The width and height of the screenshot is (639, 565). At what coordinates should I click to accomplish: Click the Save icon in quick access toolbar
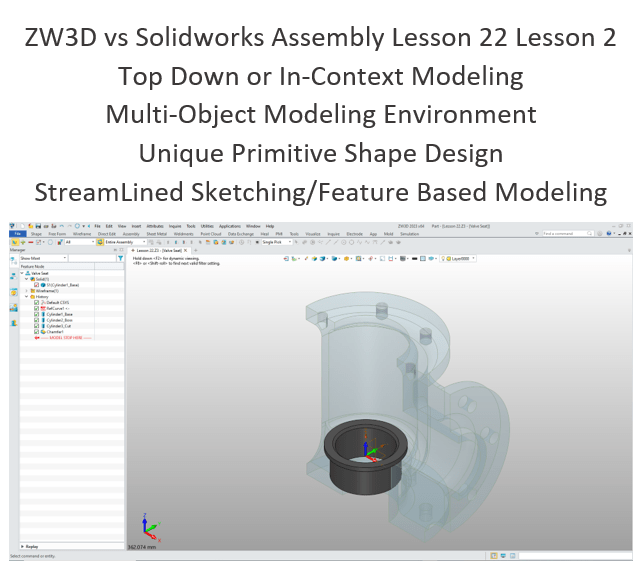pyautogui.click(x=37, y=227)
